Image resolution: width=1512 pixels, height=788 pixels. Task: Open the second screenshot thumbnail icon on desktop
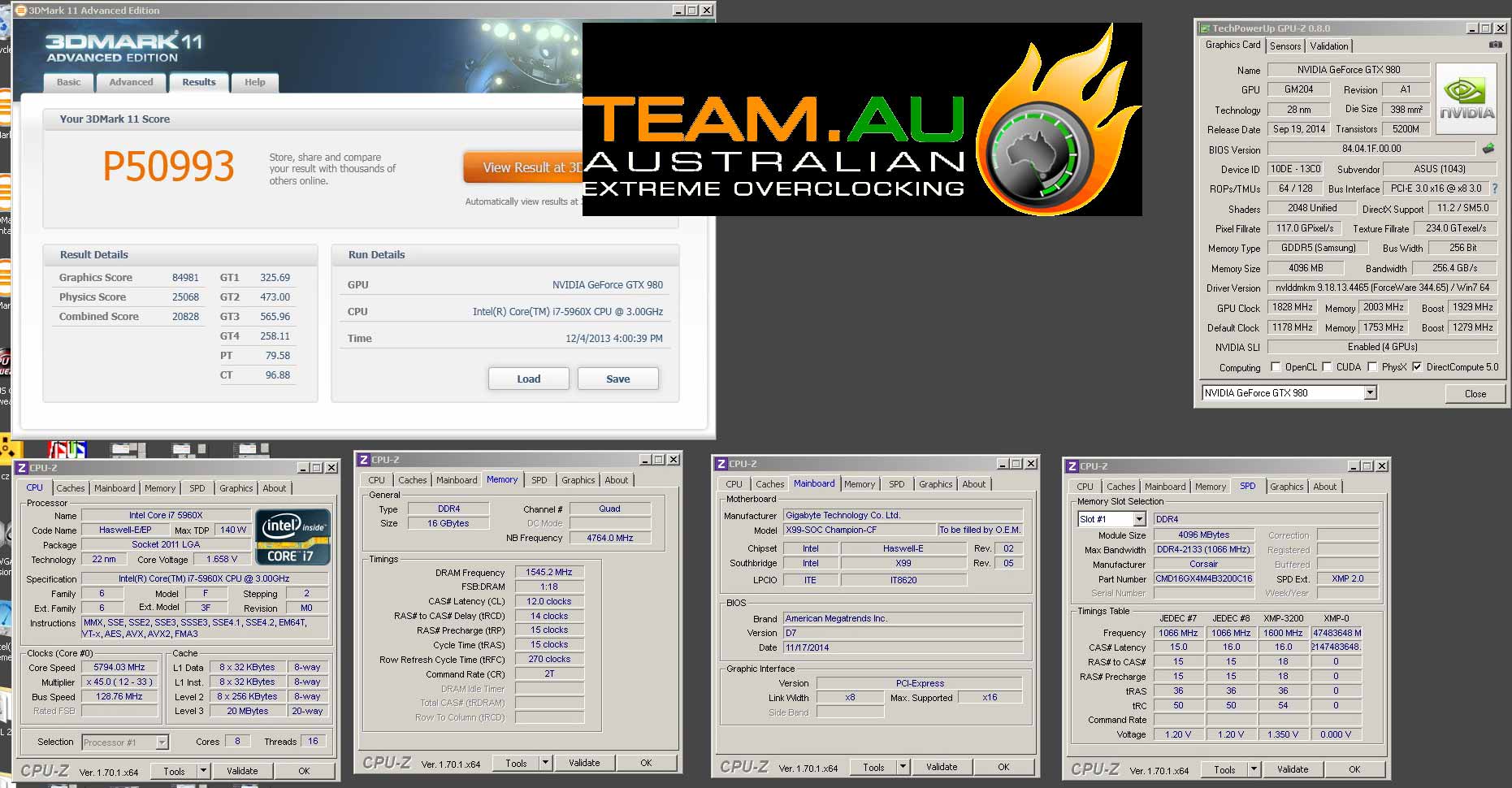coord(189,448)
